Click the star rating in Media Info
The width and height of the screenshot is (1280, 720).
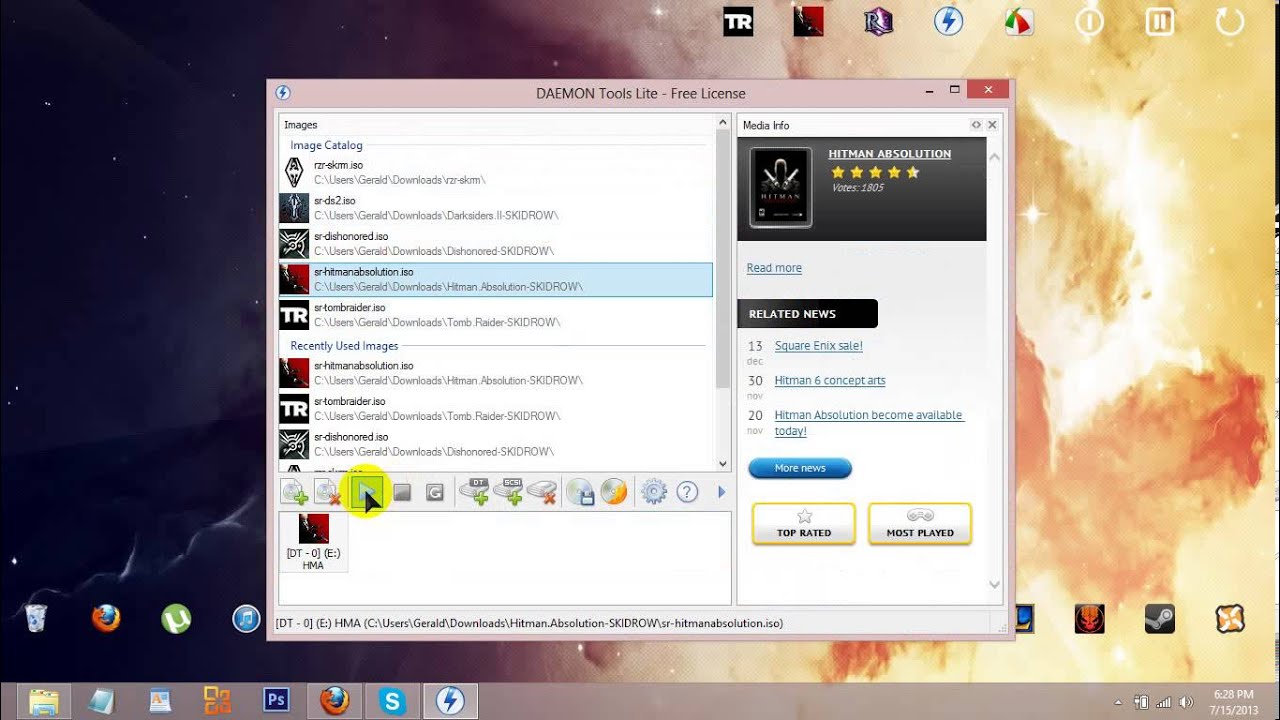click(x=875, y=173)
